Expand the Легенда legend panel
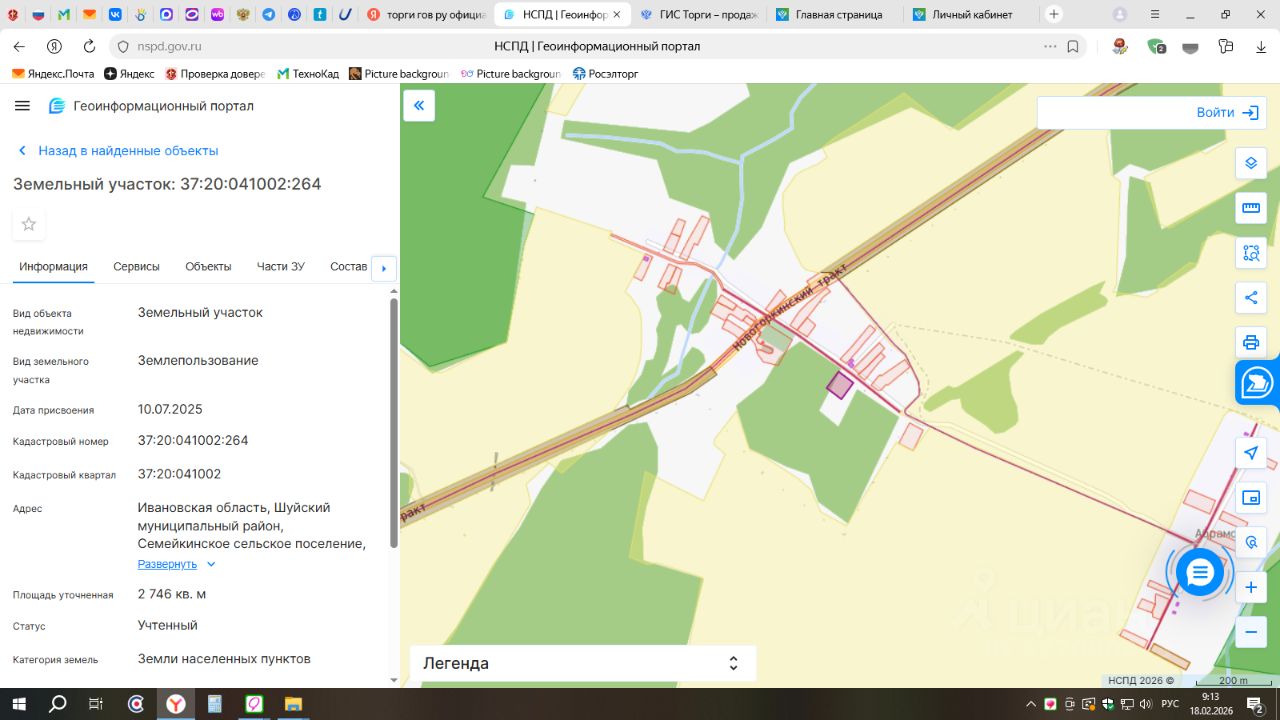 (583, 663)
